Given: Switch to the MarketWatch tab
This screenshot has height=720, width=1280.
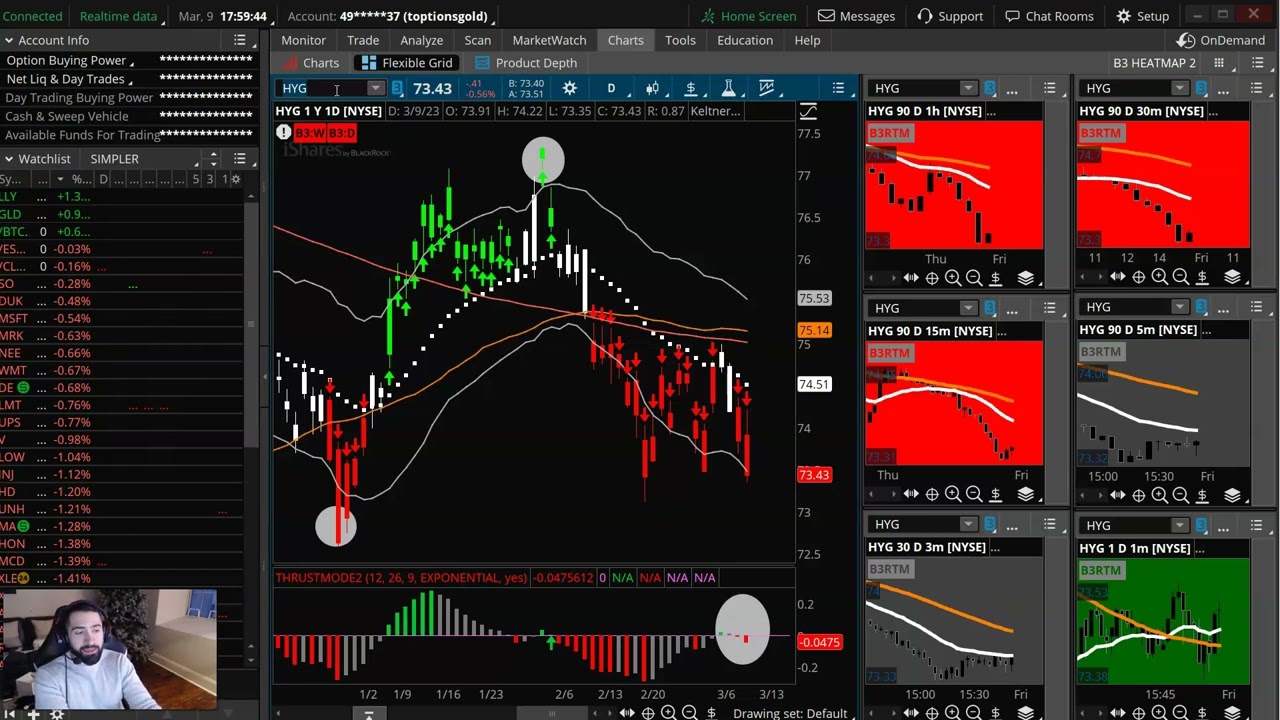Looking at the screenshot, I should point(549,40).
